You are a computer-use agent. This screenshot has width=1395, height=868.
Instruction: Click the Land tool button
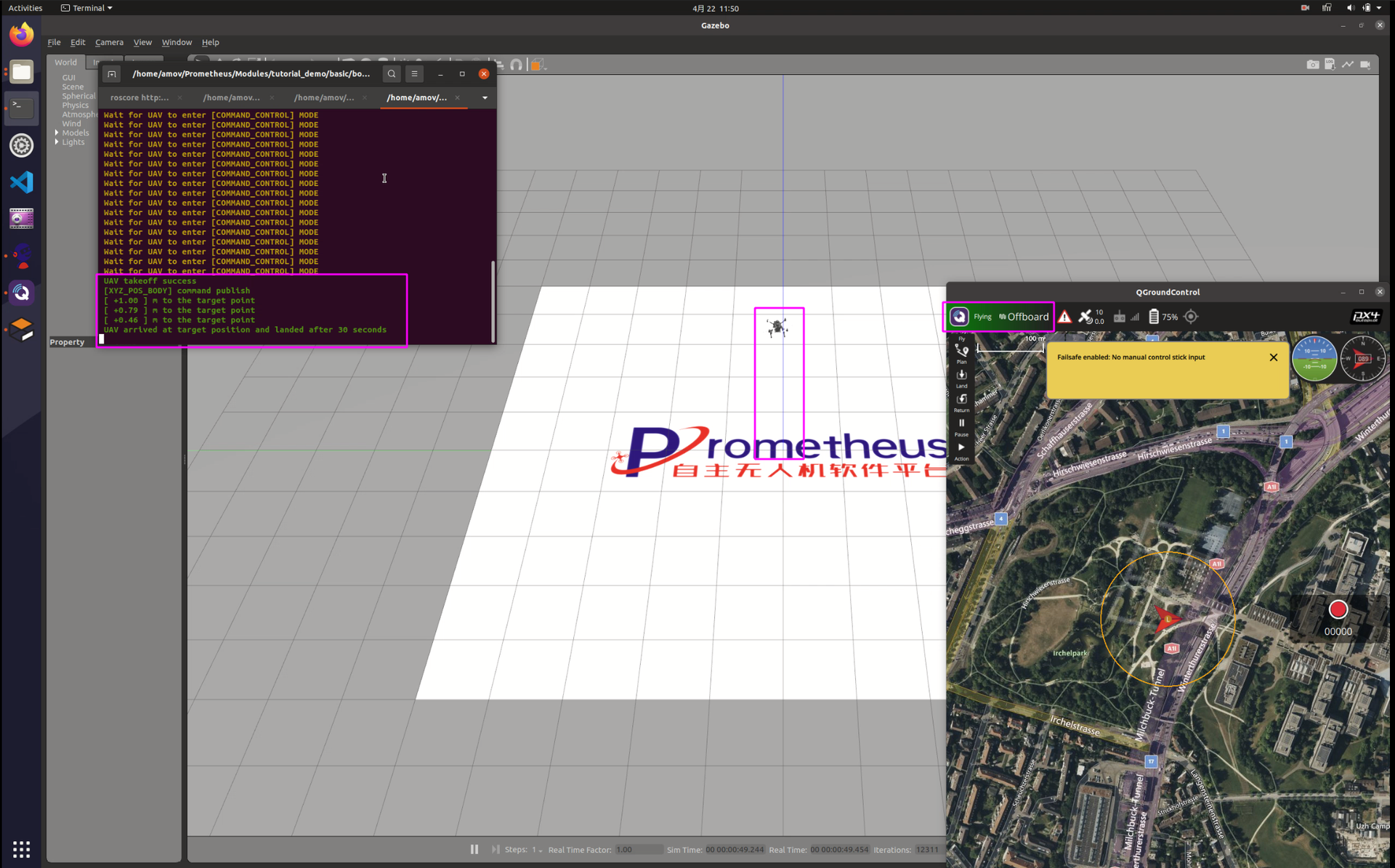pyautogui.click(x=961, y=378)
